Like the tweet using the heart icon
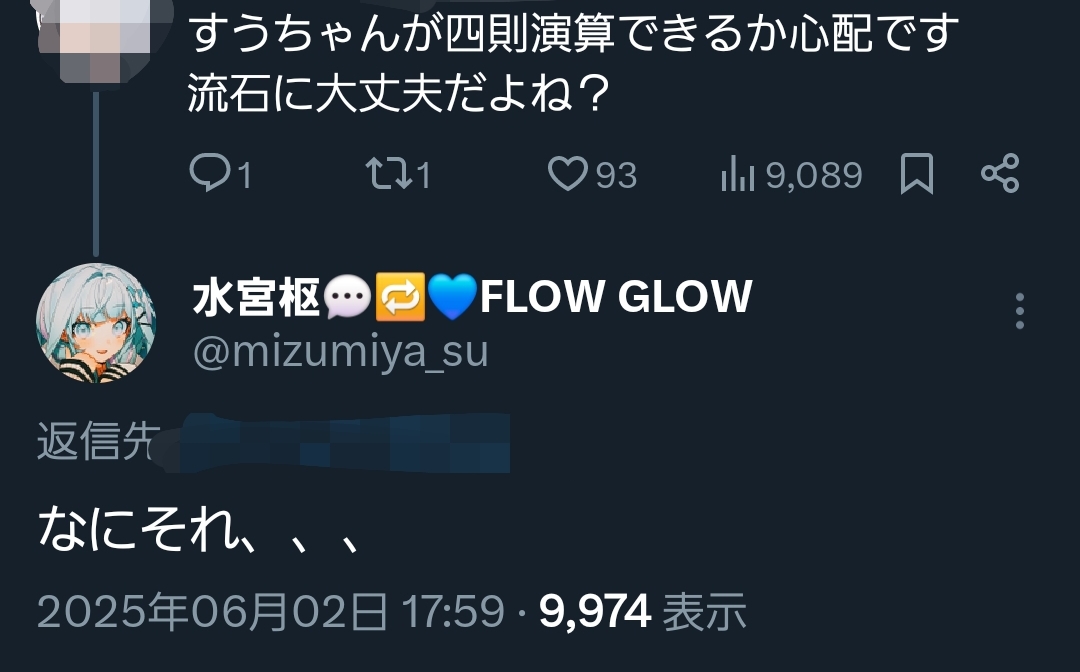 (568, 174)
